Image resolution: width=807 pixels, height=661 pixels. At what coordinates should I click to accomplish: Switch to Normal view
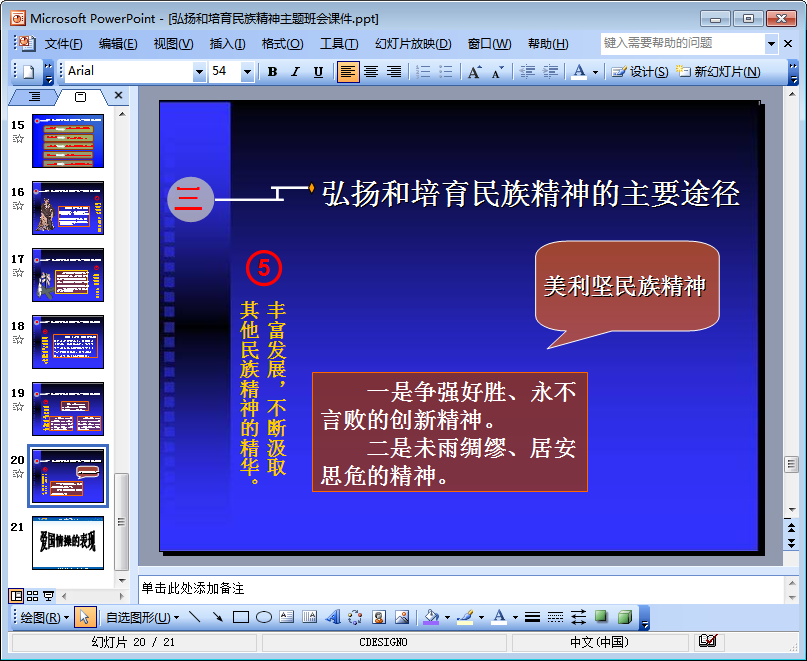(x=16, y=596)
